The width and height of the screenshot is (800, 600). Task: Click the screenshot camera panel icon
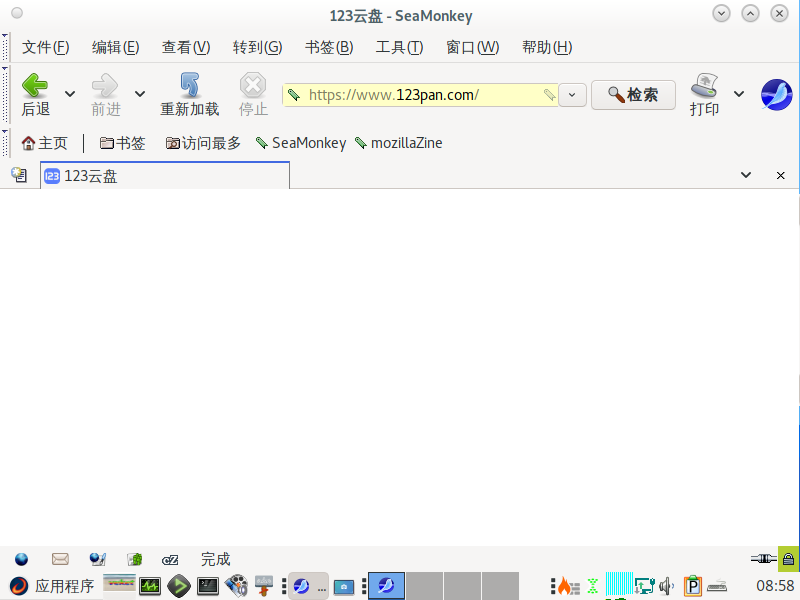coord(344,587)
